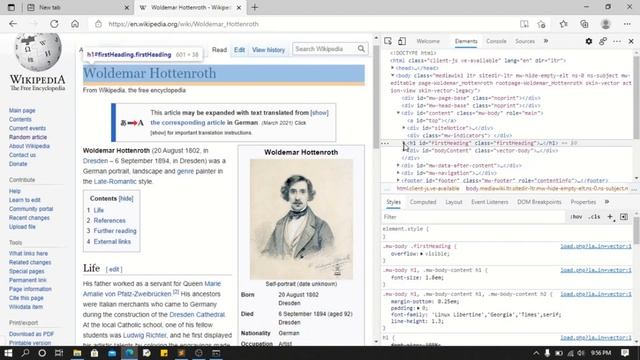Select the Event Listeners tab
640x360 pixels.
[490, 202]
